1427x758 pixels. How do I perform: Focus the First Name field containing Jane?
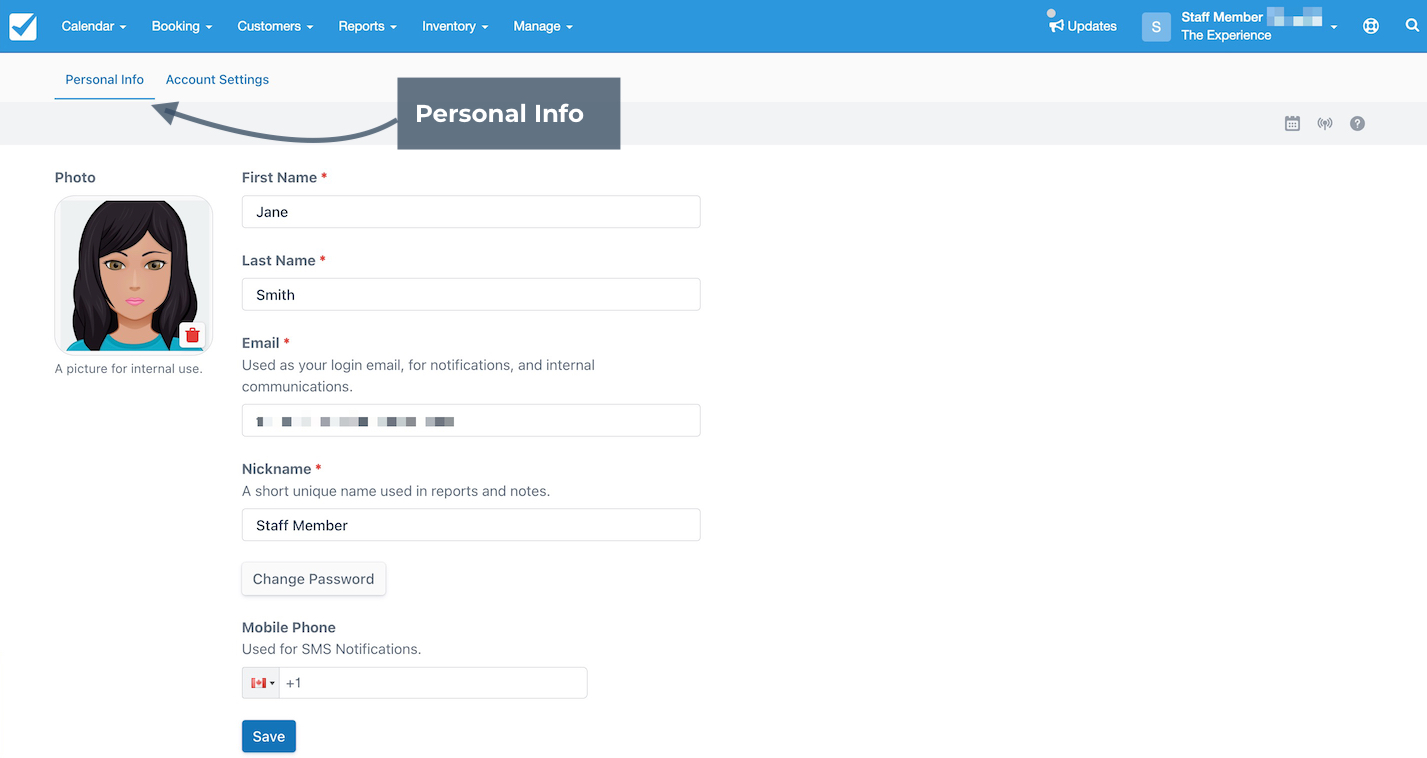[x=471, y=212]
